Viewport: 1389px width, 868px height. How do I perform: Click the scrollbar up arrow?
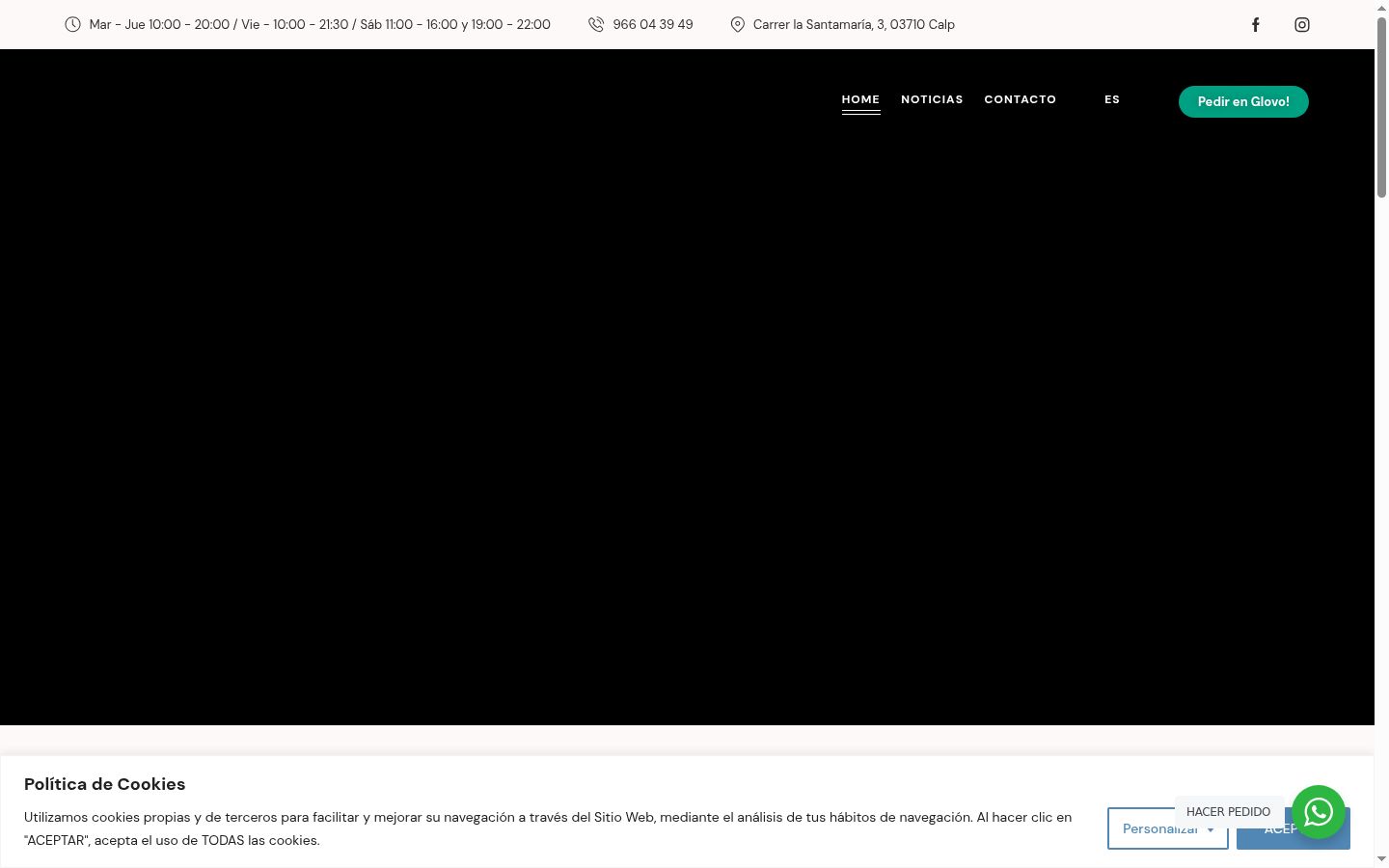1381,8
